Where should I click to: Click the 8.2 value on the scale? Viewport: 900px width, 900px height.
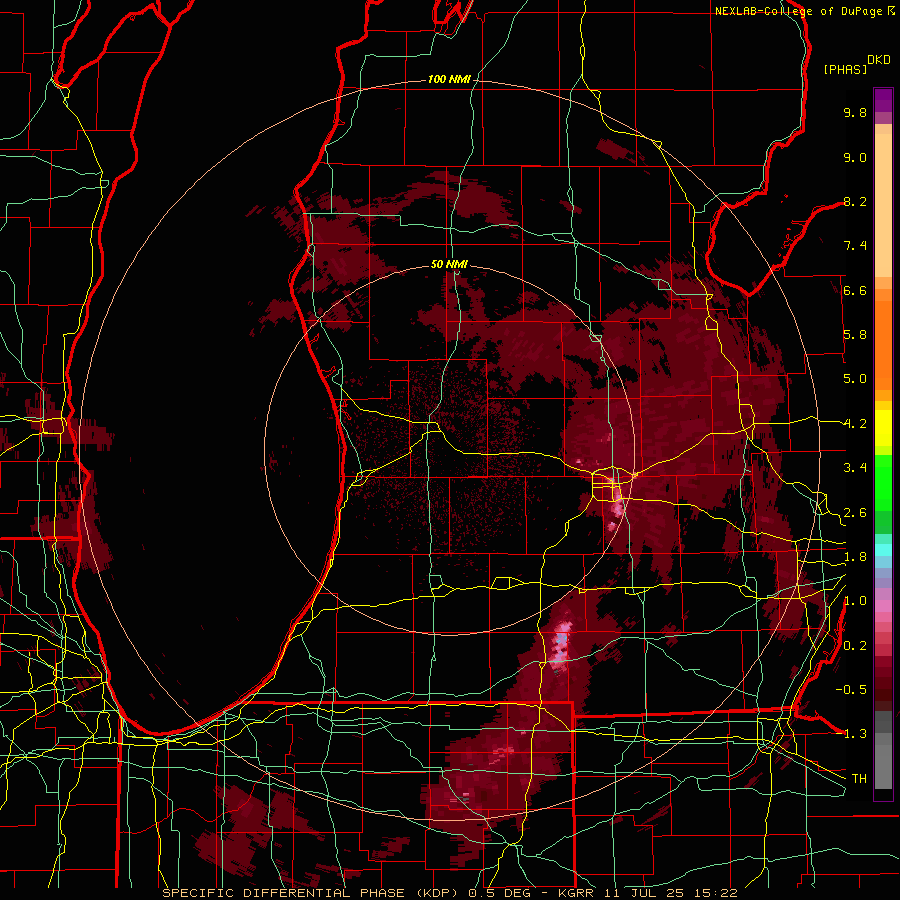point(855,201)
